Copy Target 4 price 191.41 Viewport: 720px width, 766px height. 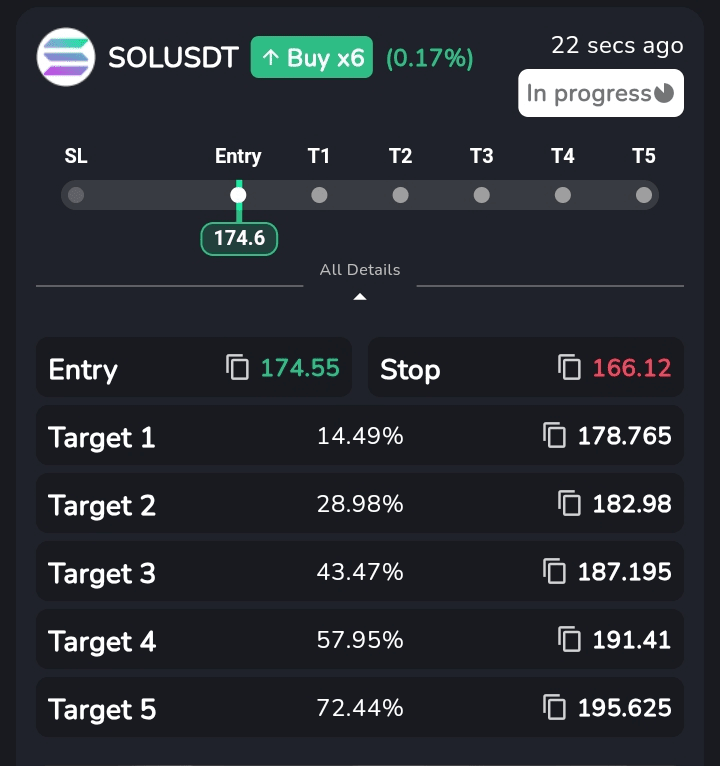coord(569,639)
